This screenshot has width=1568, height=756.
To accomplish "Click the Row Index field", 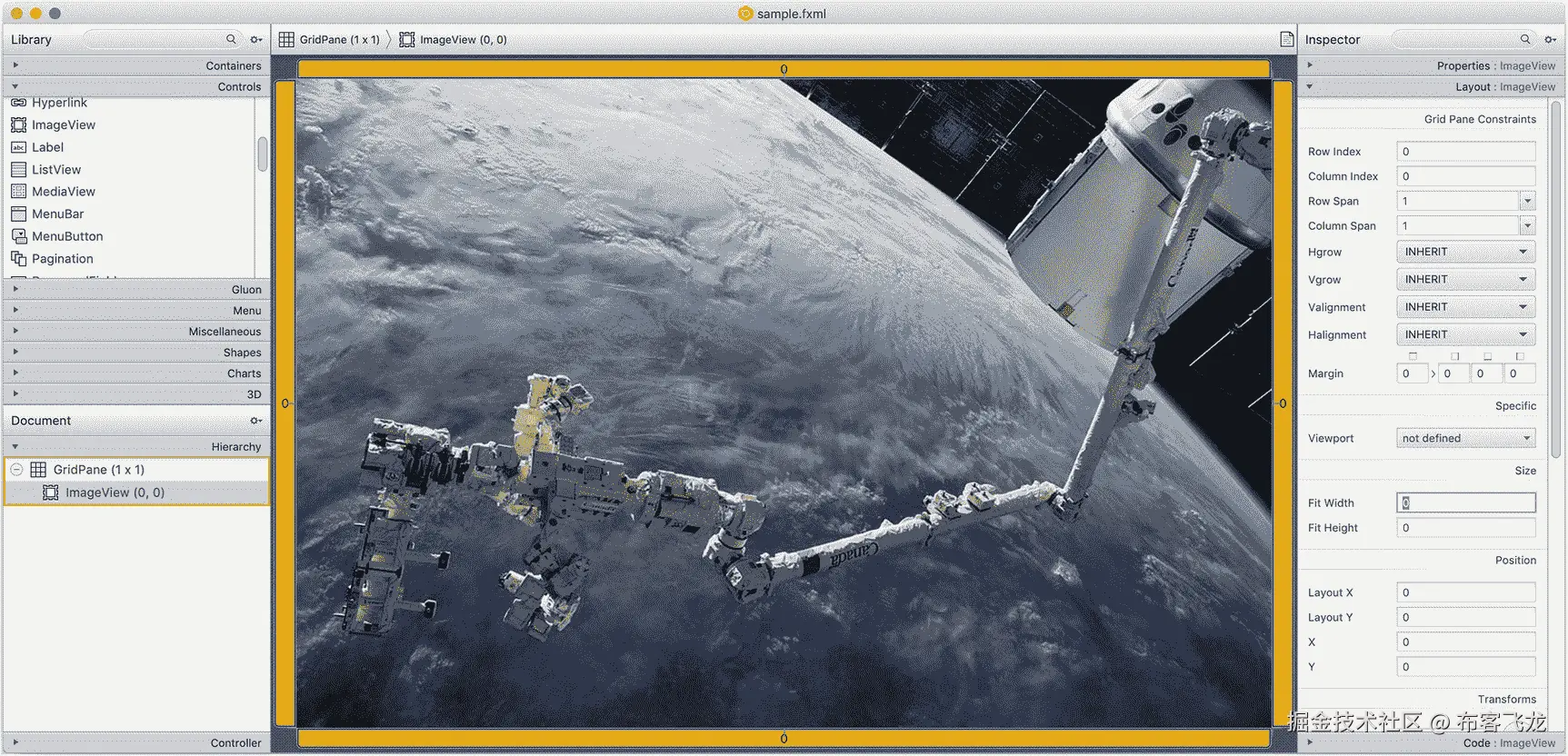I will click(1466, 152).
